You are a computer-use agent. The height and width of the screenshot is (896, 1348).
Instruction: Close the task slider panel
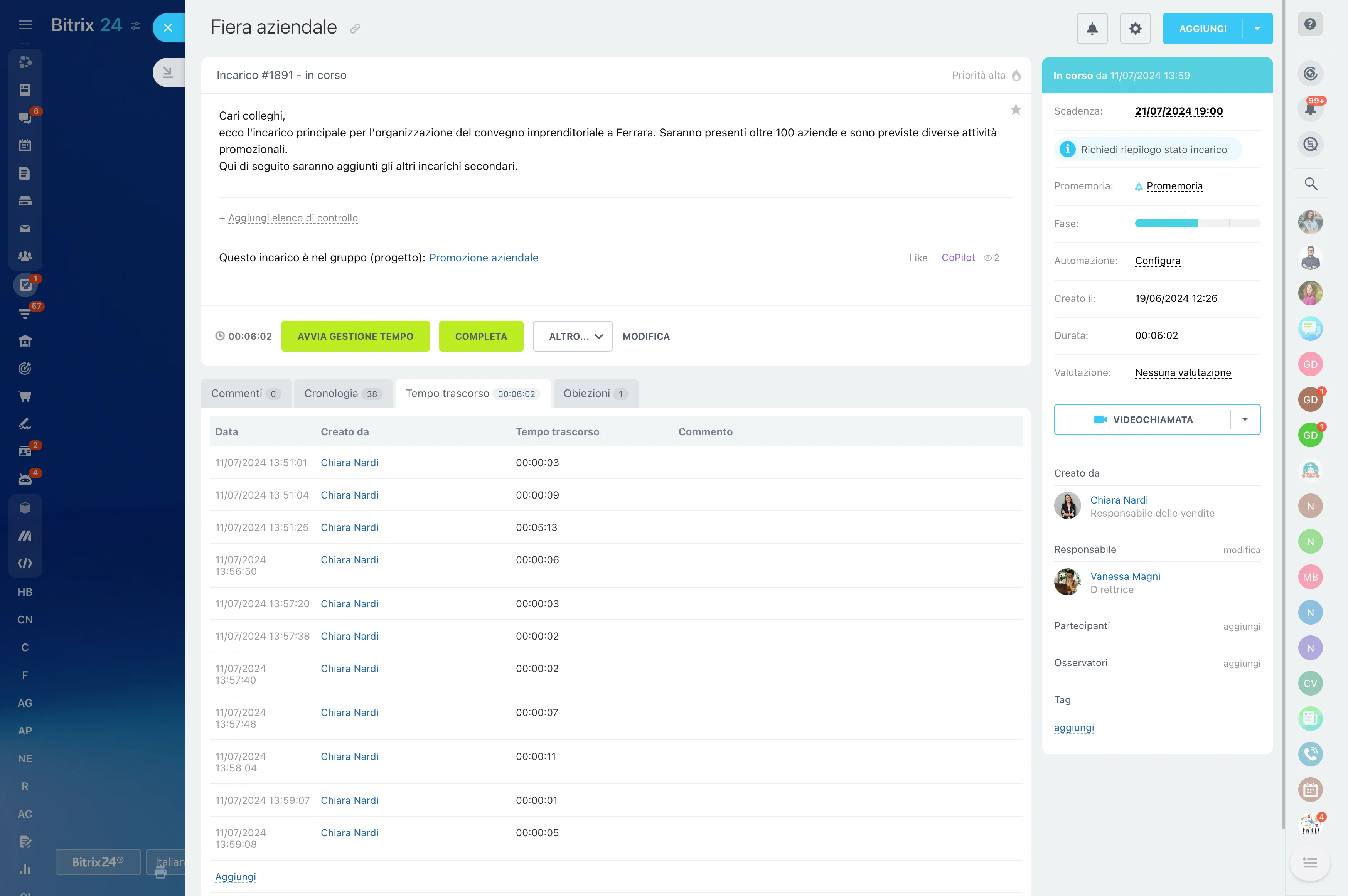click(x=168, y=27)
